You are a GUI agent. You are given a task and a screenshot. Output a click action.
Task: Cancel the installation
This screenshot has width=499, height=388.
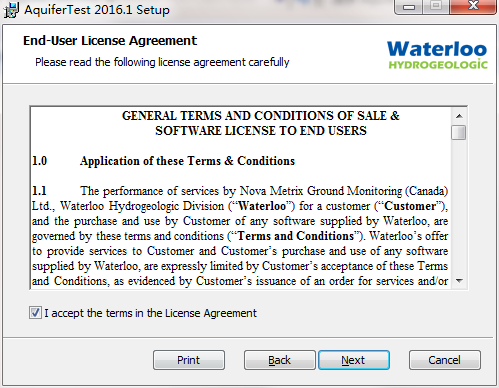point(445,360)
